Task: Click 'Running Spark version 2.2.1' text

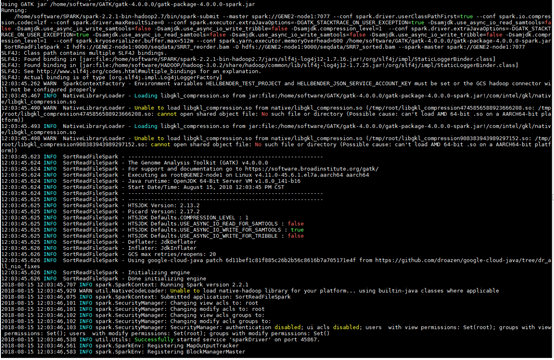Action: point(204,284)
